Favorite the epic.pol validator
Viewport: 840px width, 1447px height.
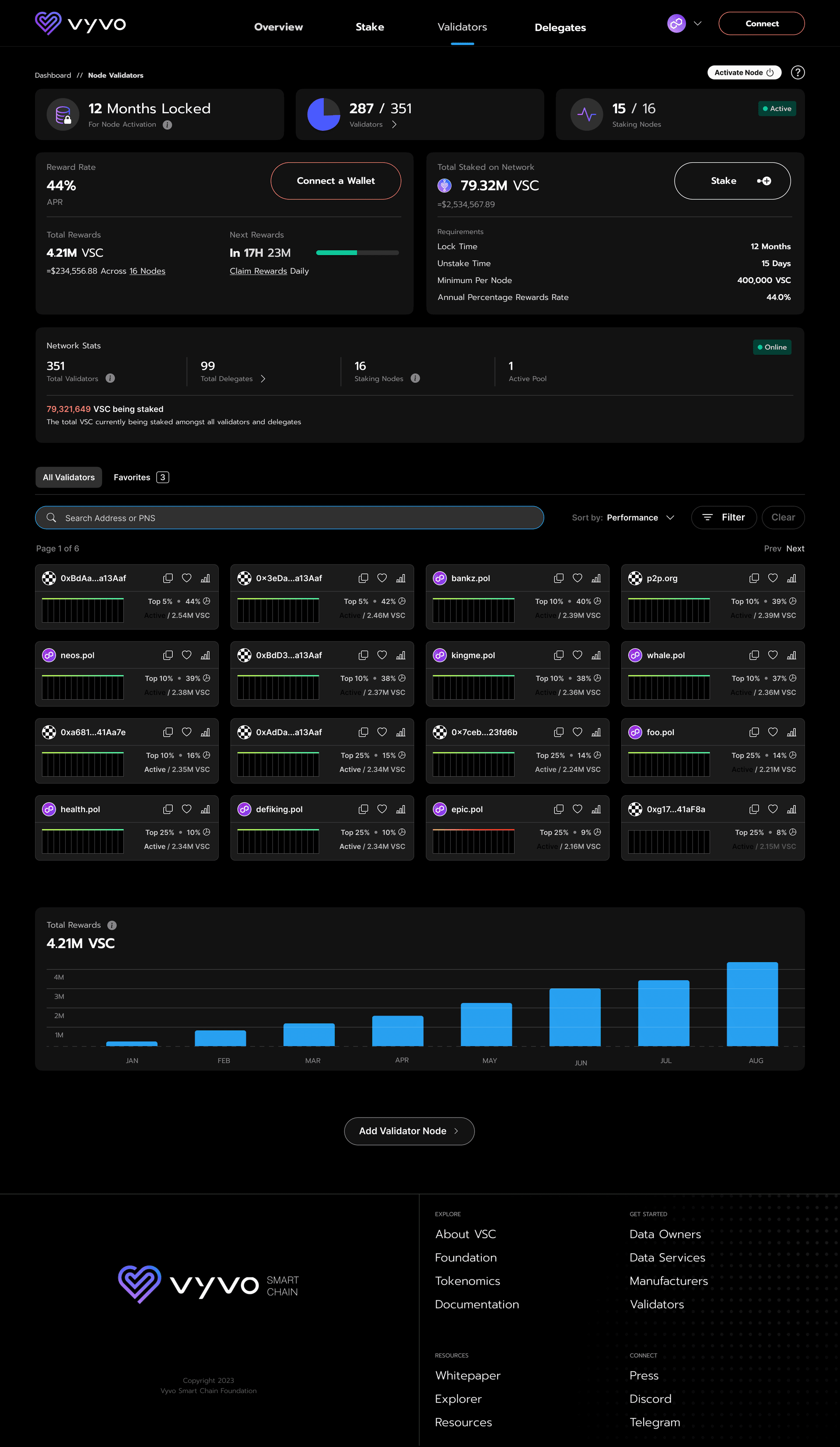pos(577,809)
